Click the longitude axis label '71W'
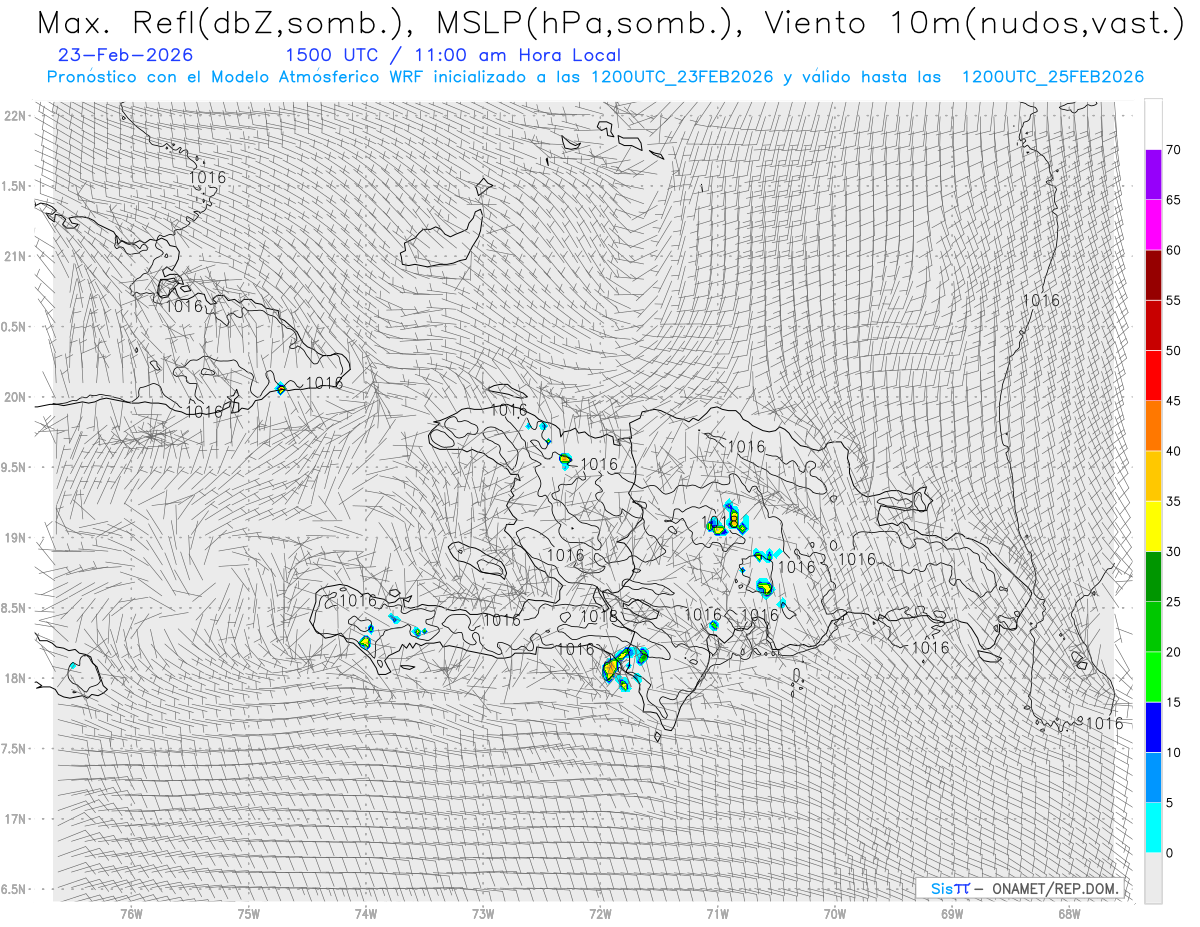1200x927 pixels. pyautogui.click(x=717, y=913)
